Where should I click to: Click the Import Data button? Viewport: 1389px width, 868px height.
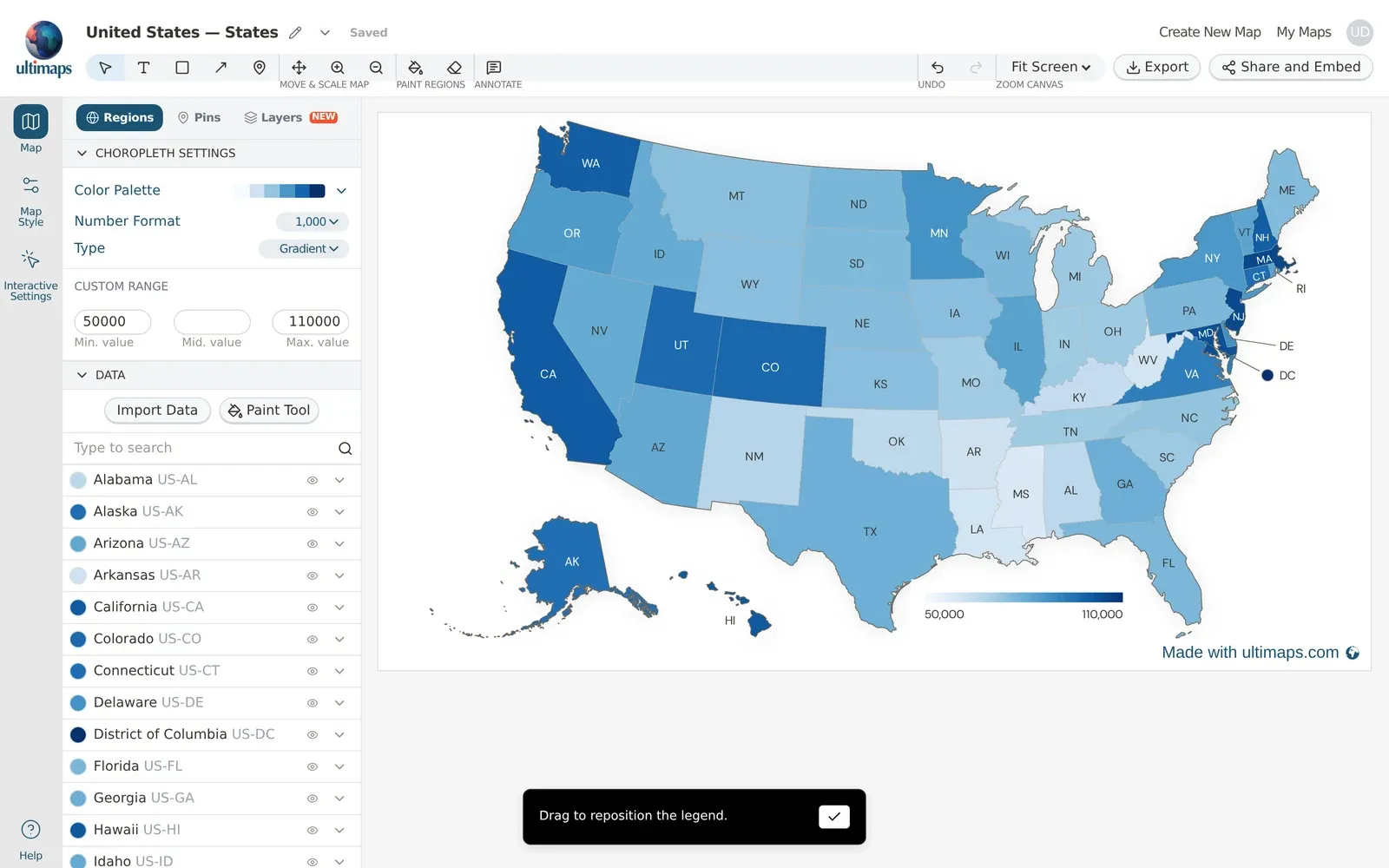point(157,411)
